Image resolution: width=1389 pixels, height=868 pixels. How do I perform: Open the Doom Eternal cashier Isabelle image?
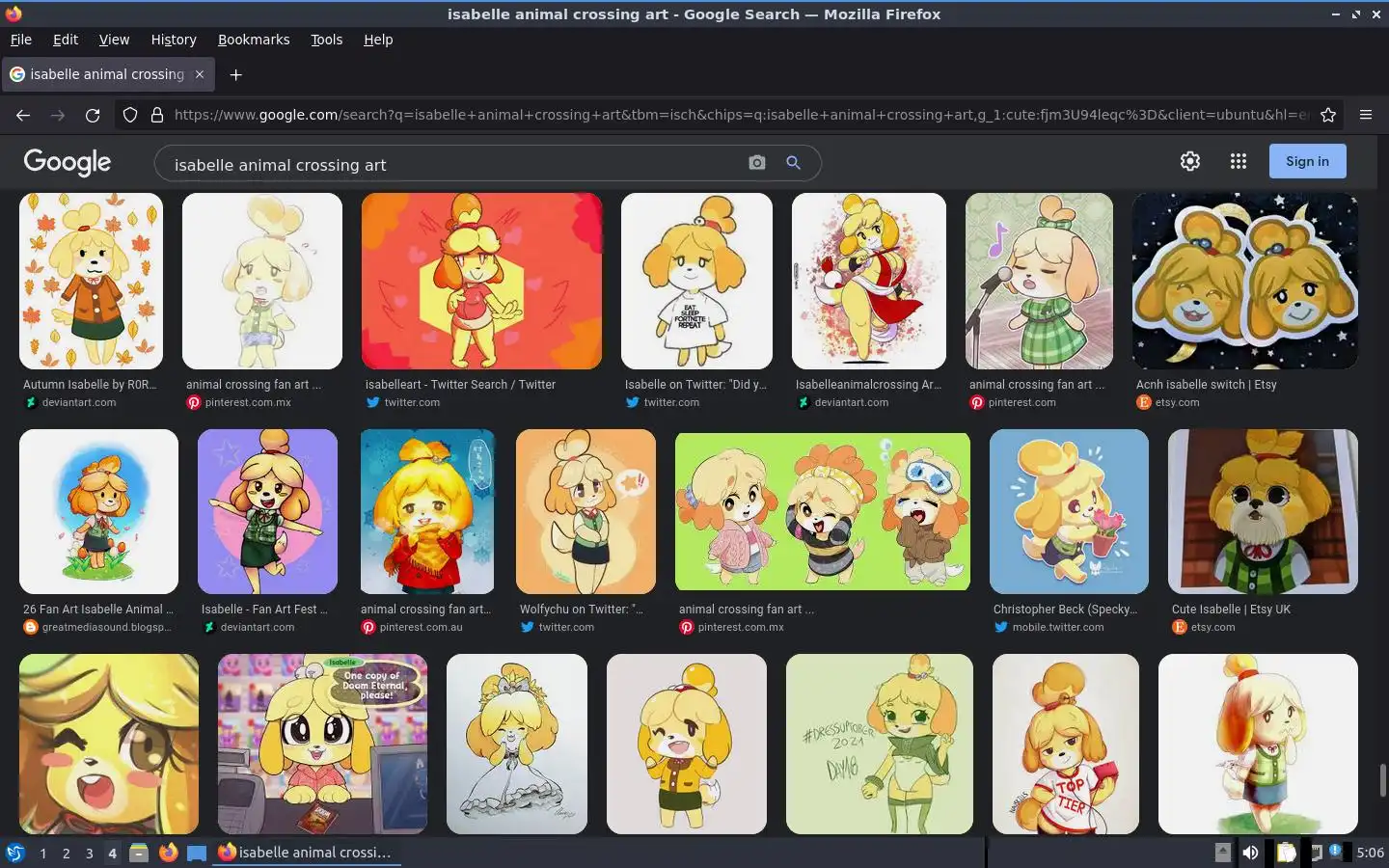[x=322, y=744]
